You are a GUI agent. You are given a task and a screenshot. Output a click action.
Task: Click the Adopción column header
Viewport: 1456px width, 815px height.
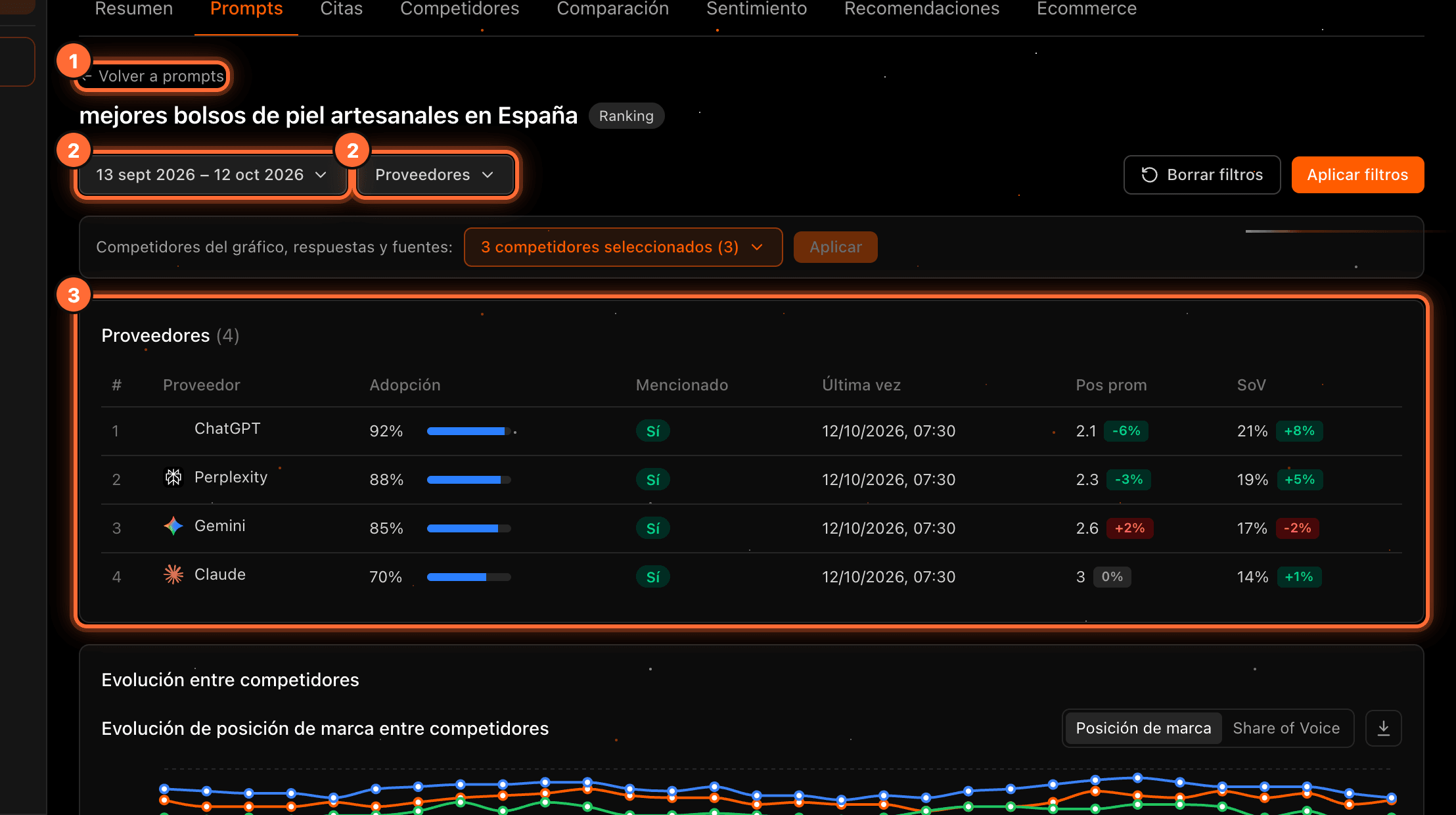click(405, 385)
